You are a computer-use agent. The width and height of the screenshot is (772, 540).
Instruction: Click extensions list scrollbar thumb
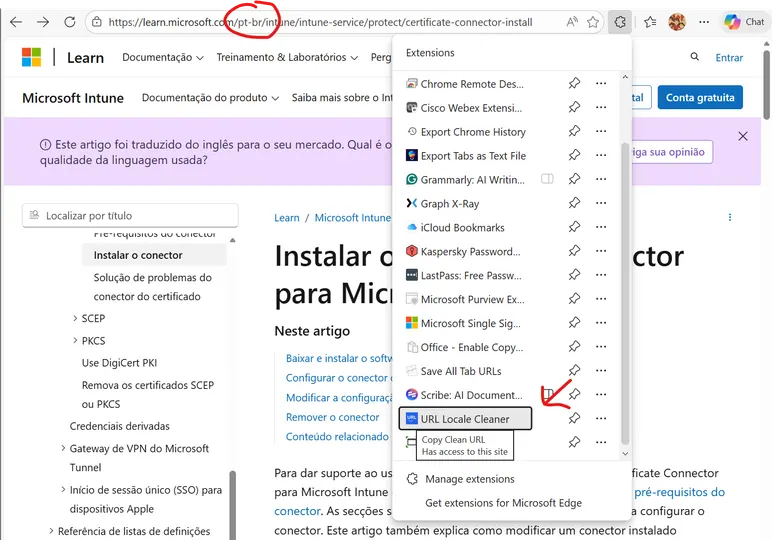625,294
